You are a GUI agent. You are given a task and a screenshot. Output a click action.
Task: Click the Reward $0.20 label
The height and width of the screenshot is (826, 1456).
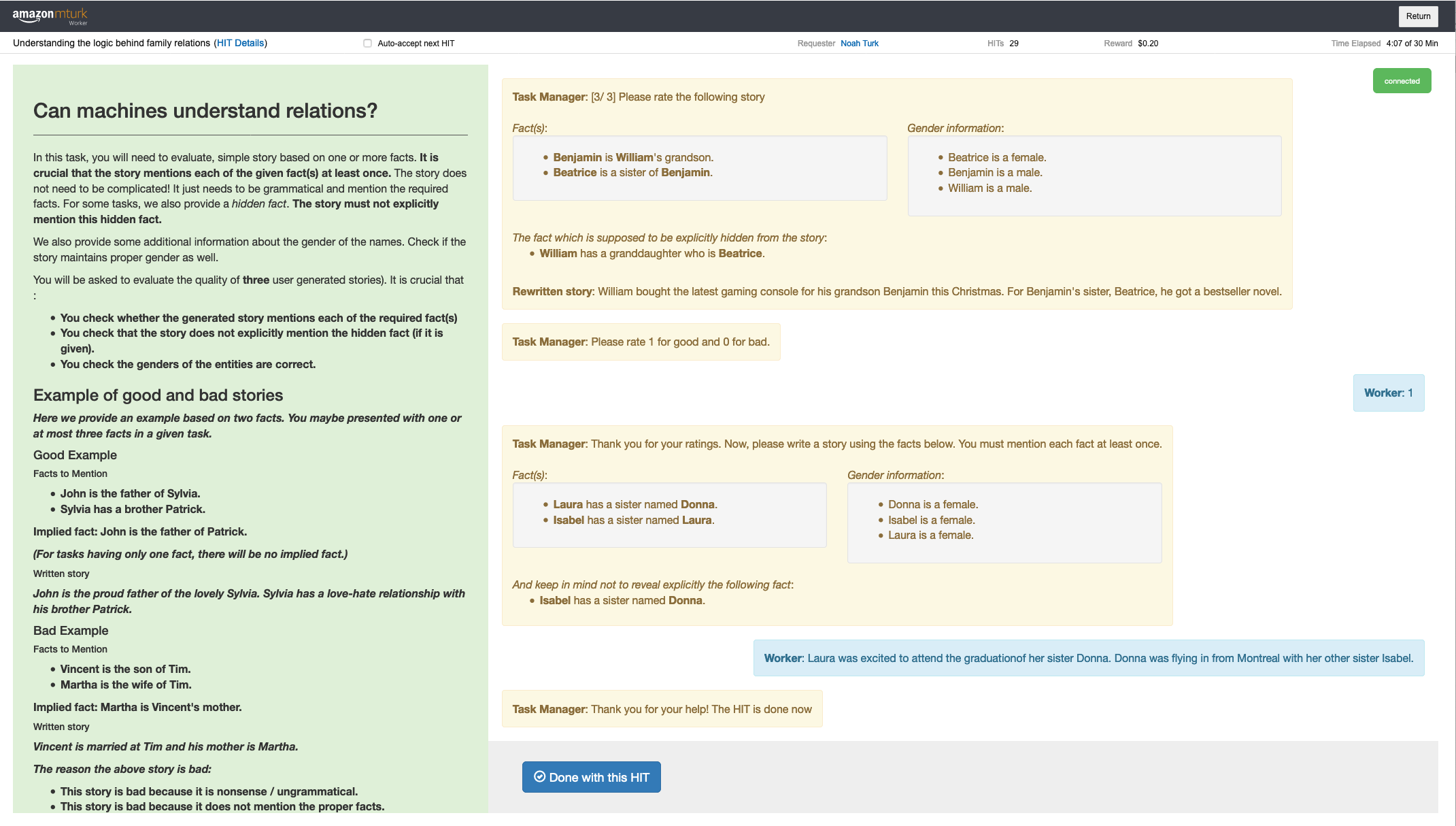(x=1130, y=44)
